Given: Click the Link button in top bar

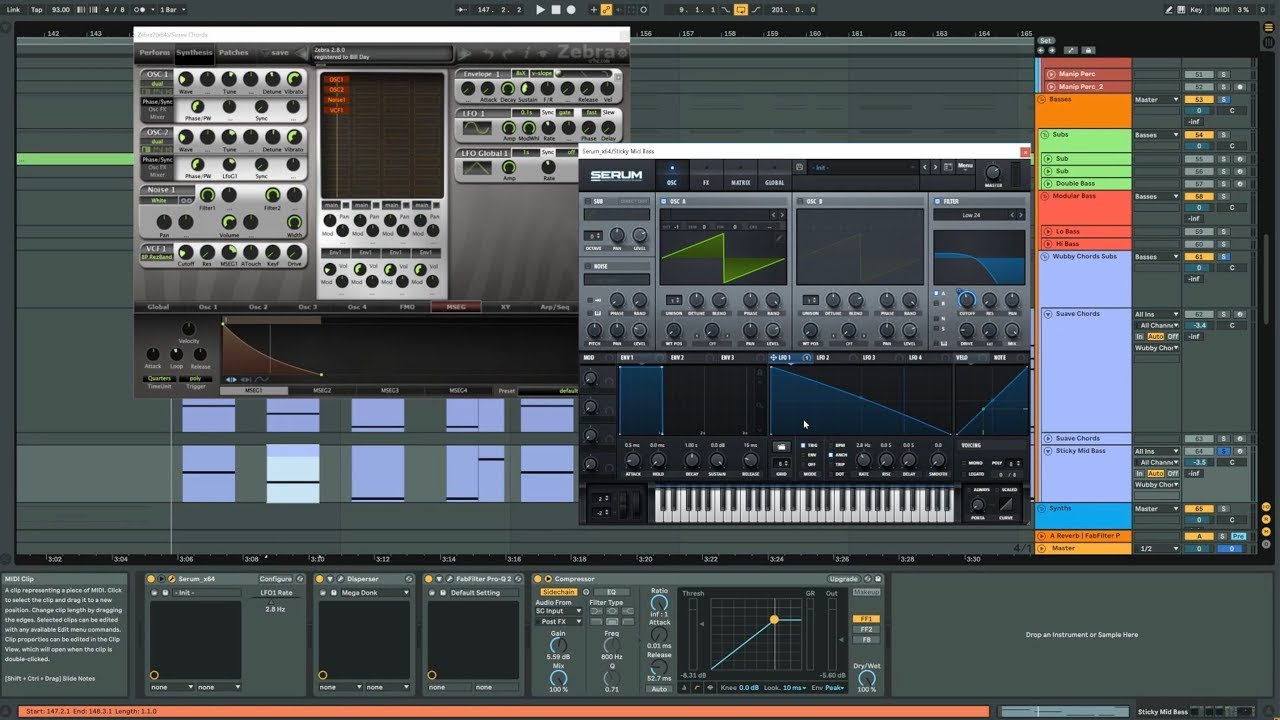Looking at the screenshot, I should [13, 9].
